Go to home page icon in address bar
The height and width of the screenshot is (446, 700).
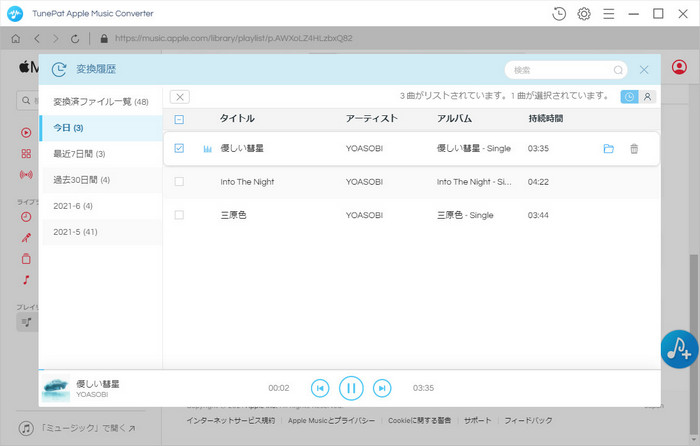tap(16, 39)
